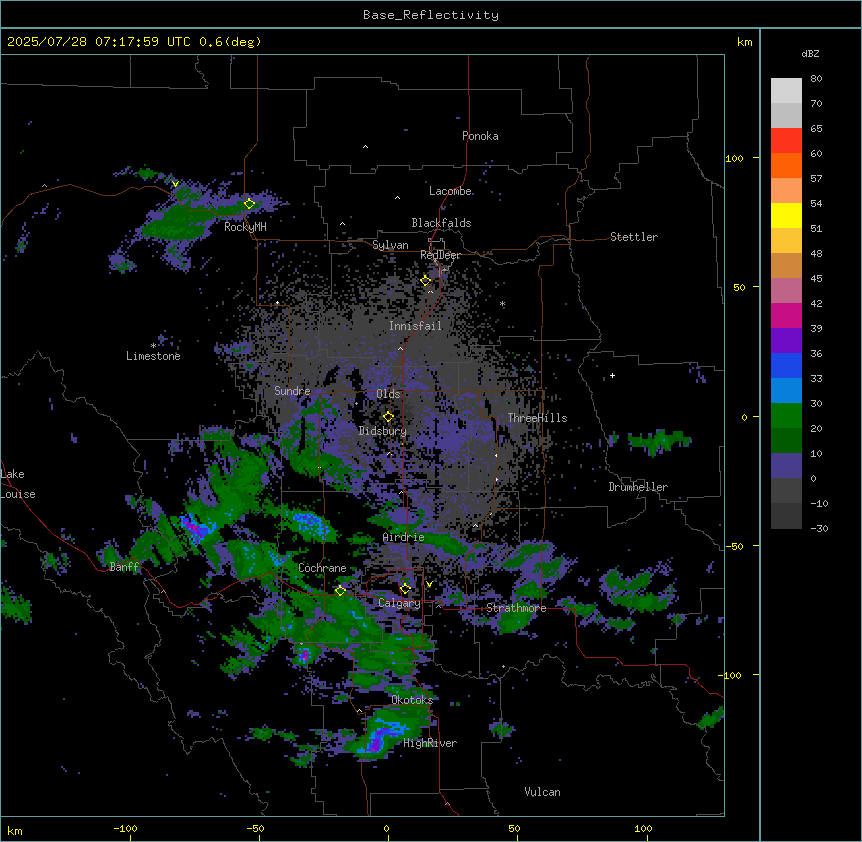Click the km label at top right

(x=744, y=42)
